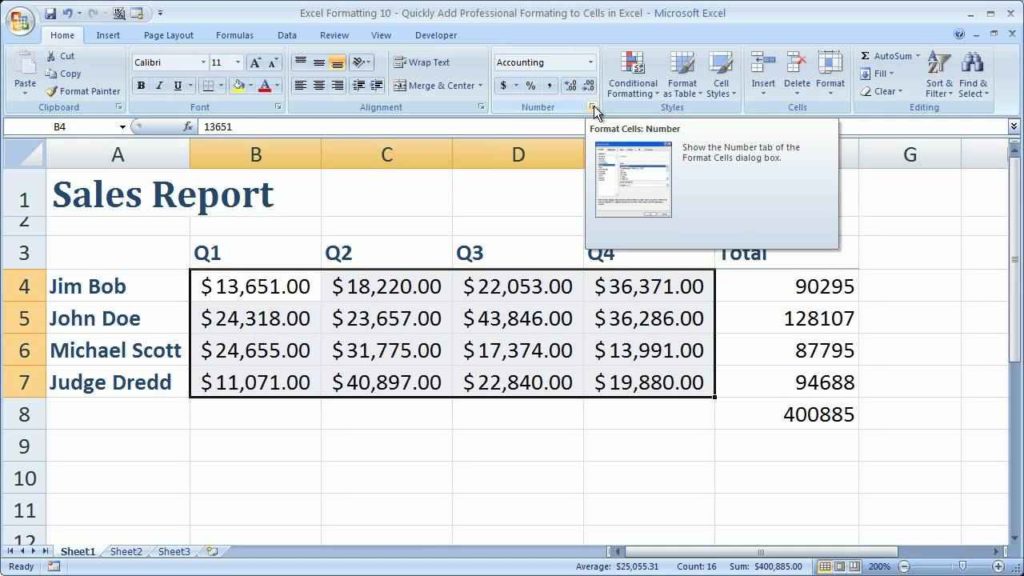
Task: Toggle bold formatting in the Font group
Action: point(141,84)
